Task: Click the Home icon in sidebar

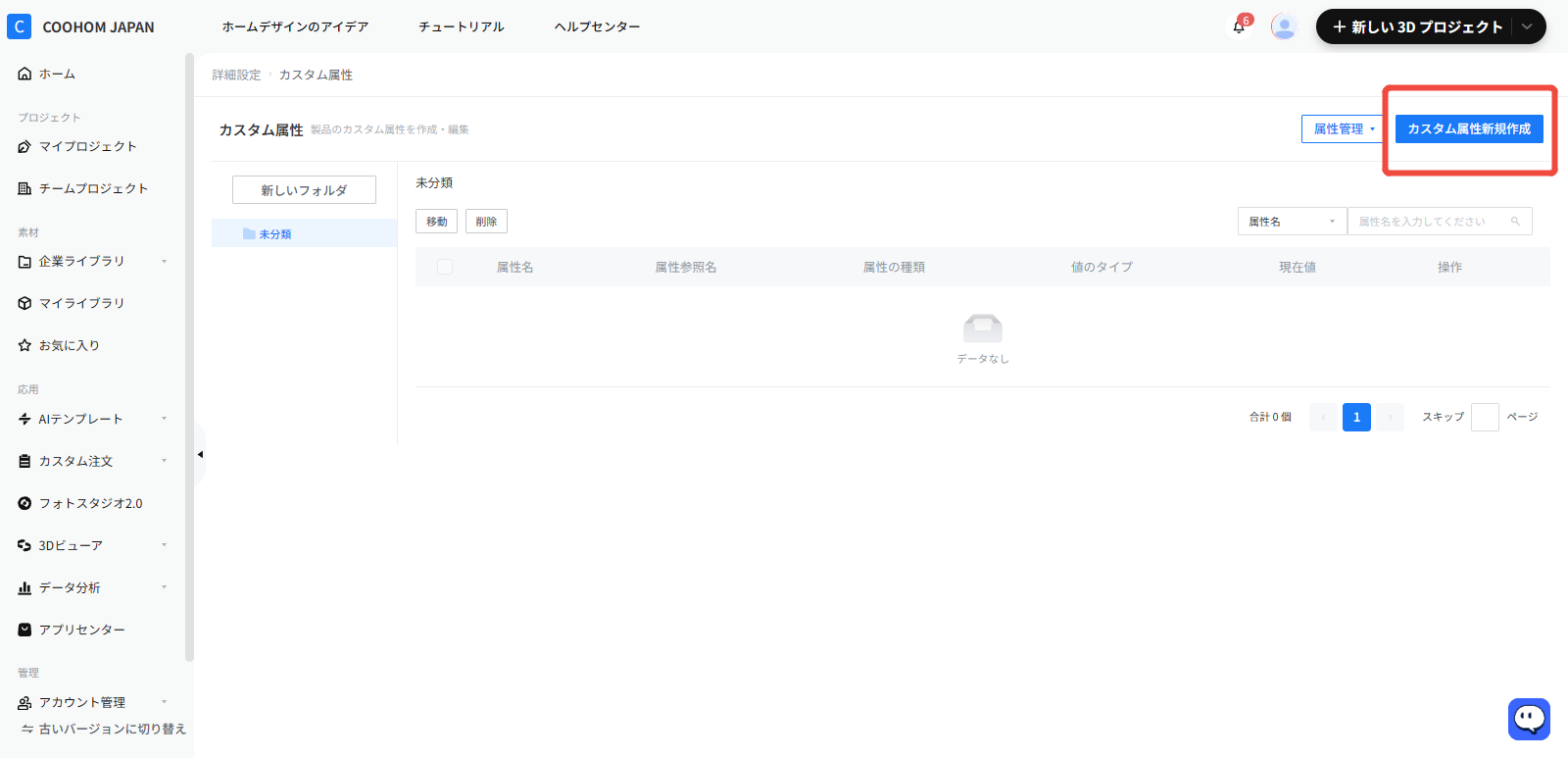Action: coord(24,74)
